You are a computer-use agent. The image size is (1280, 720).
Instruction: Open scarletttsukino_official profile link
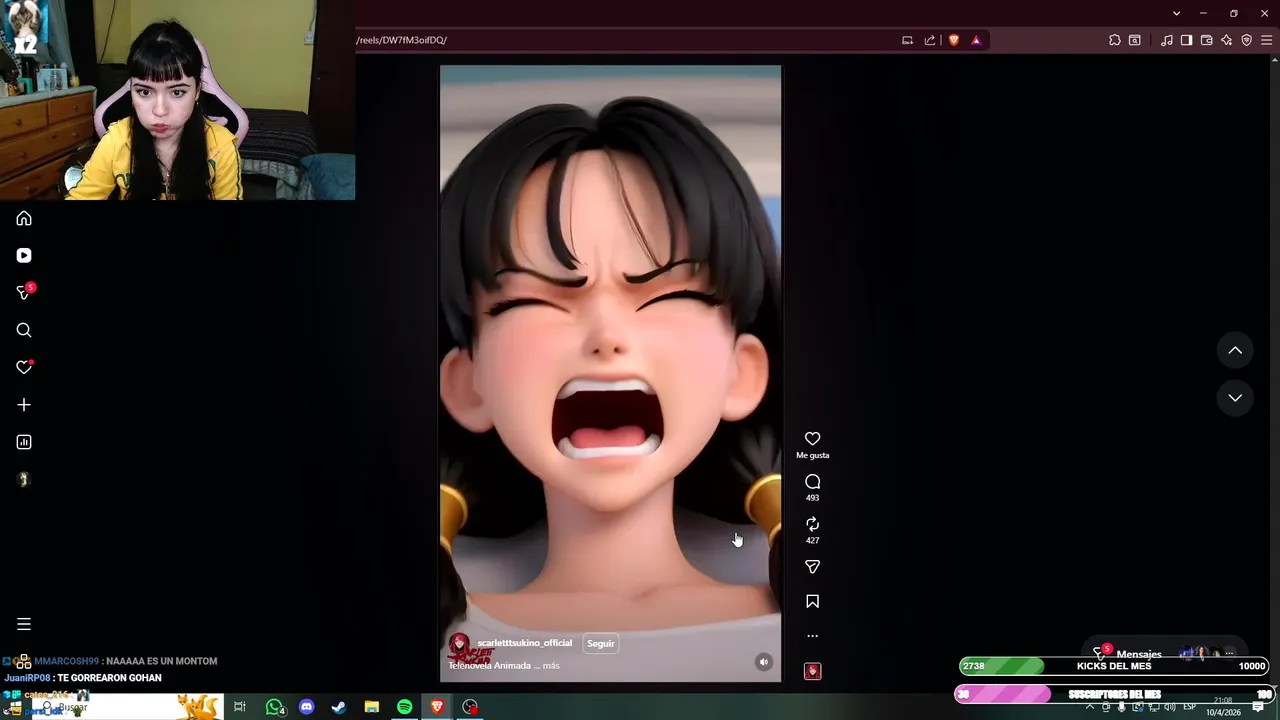[524, 643]
